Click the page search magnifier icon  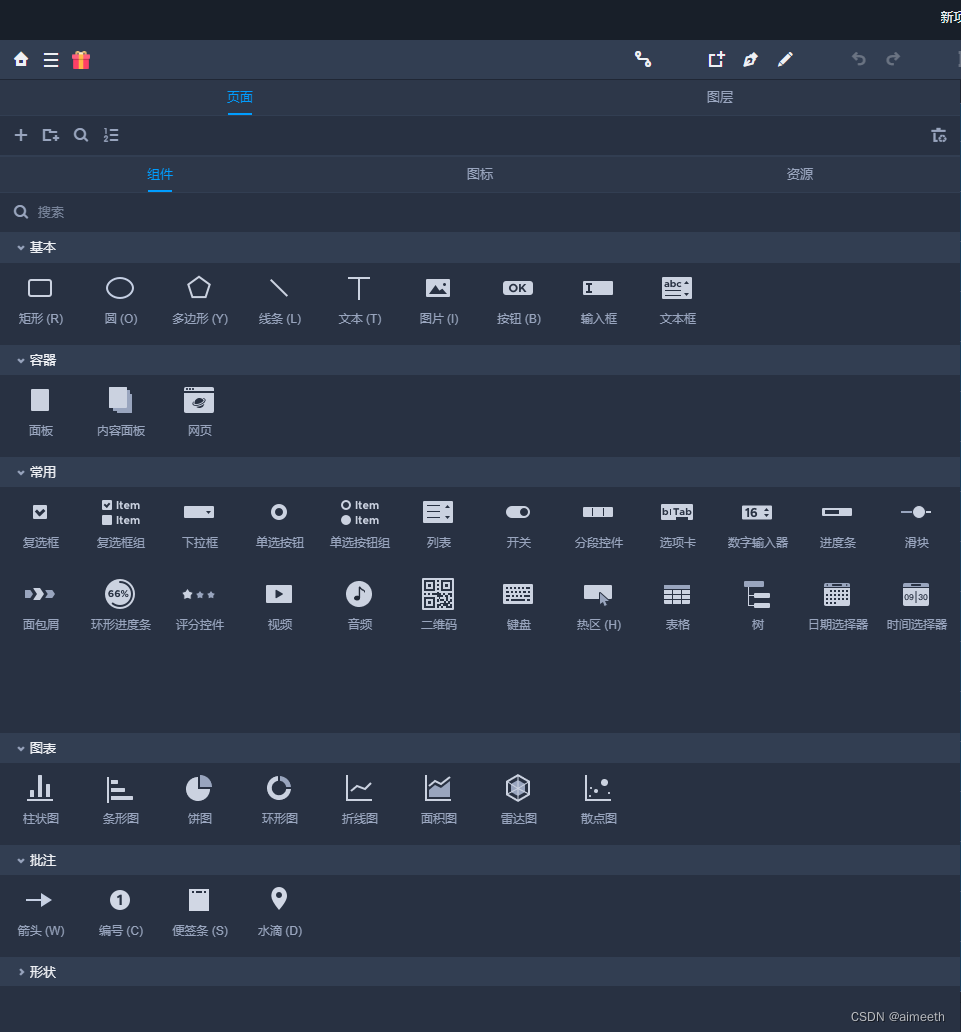pos(81,135)
